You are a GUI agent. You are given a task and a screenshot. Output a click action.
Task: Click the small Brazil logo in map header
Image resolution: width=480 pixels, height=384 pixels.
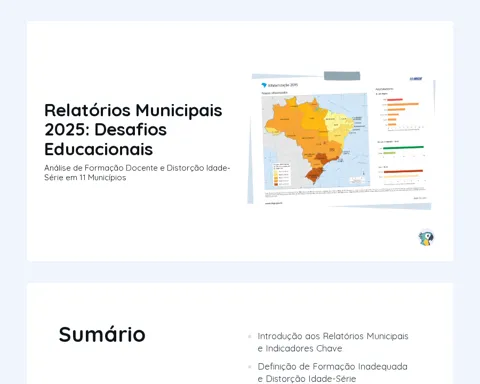pyautogui.click(x=264, y=85)
